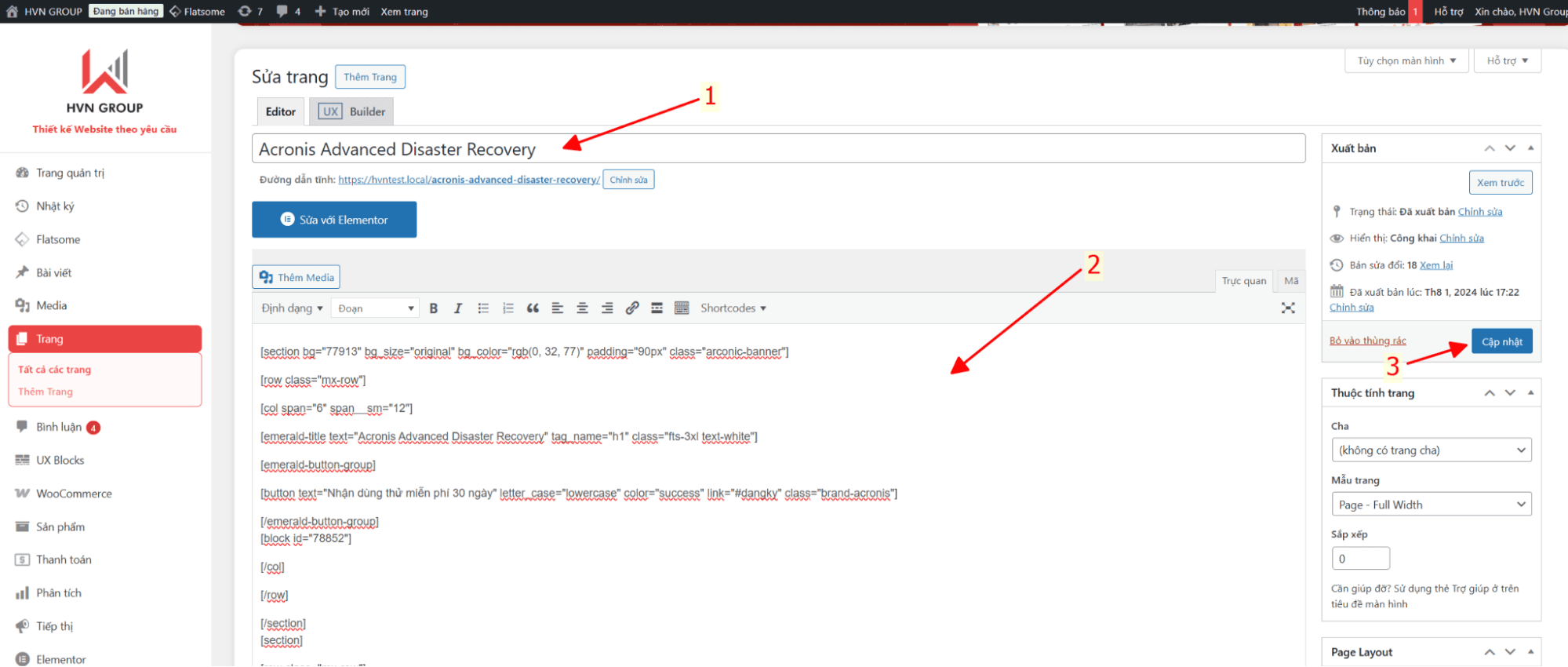Insert a numbered list
The height and width of the screenshot is (667, 1568).
[x=508, y=308]
